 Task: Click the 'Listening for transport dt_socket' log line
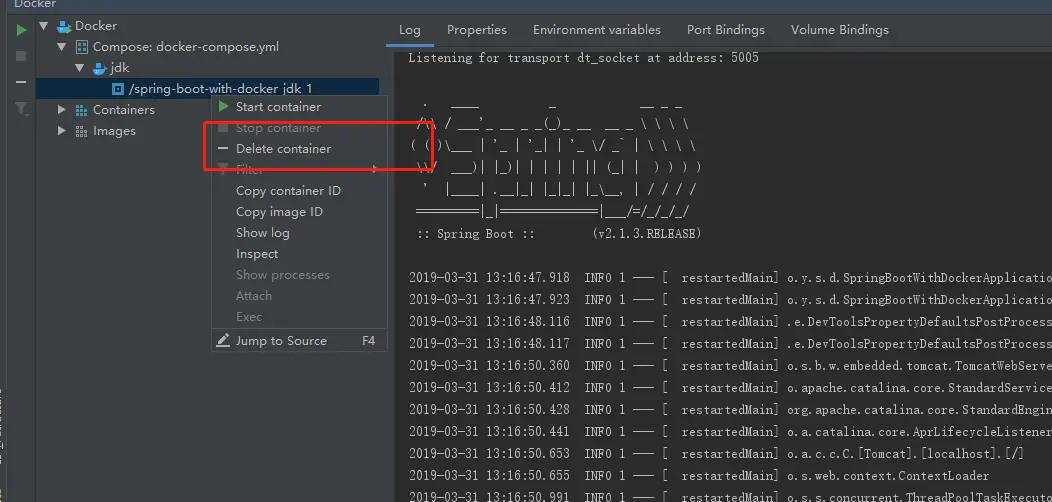583,58
